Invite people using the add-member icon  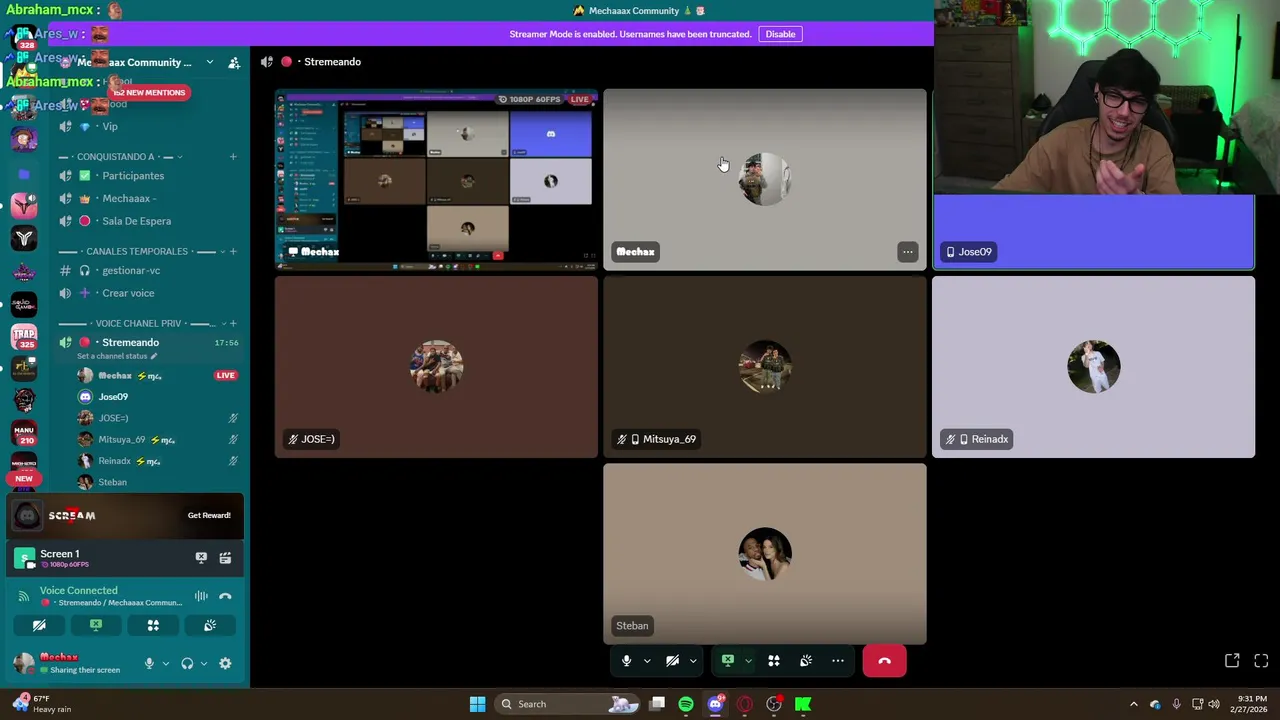click(x=234, y=62)
